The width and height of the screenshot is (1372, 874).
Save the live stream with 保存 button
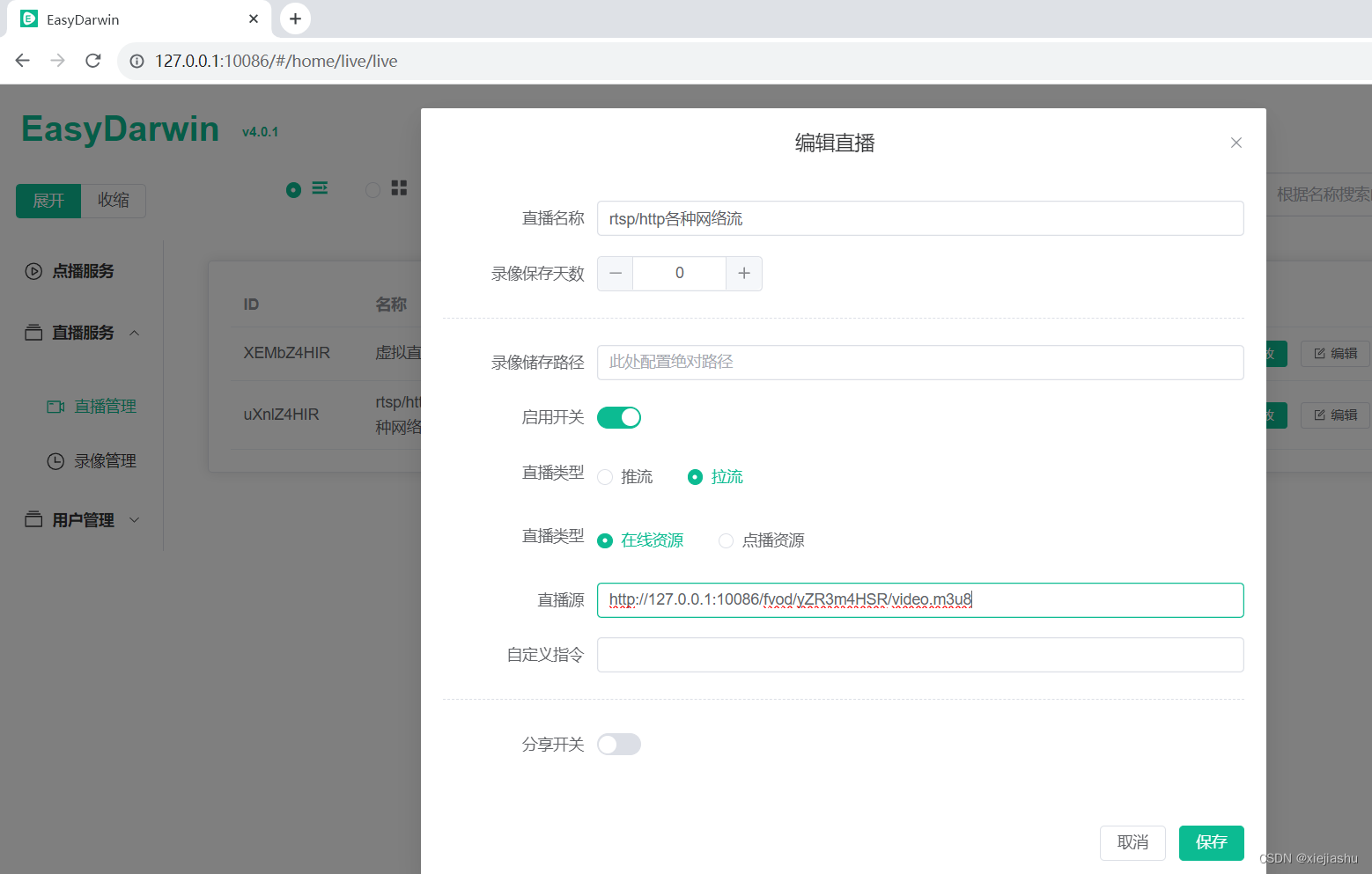point(1211,842)
